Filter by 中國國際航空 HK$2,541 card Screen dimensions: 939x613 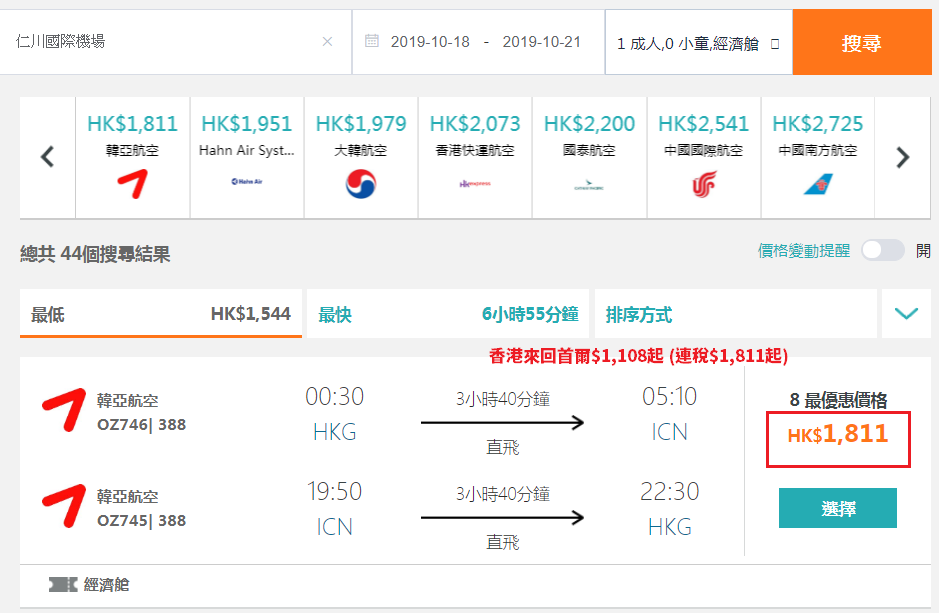704,157
